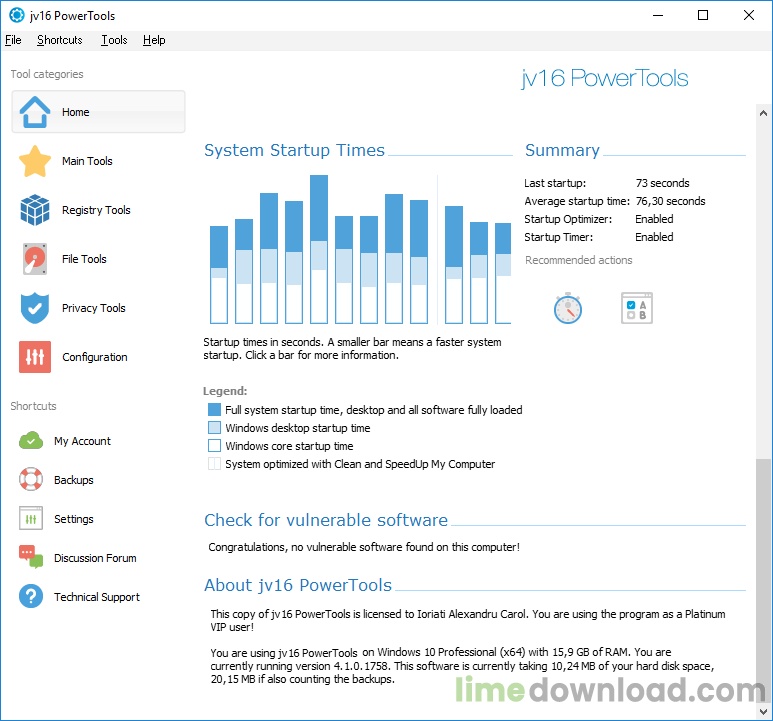Maximize the jv16 PowerTools window
This screenshot has width=773, height=721.
pos(703,15)
